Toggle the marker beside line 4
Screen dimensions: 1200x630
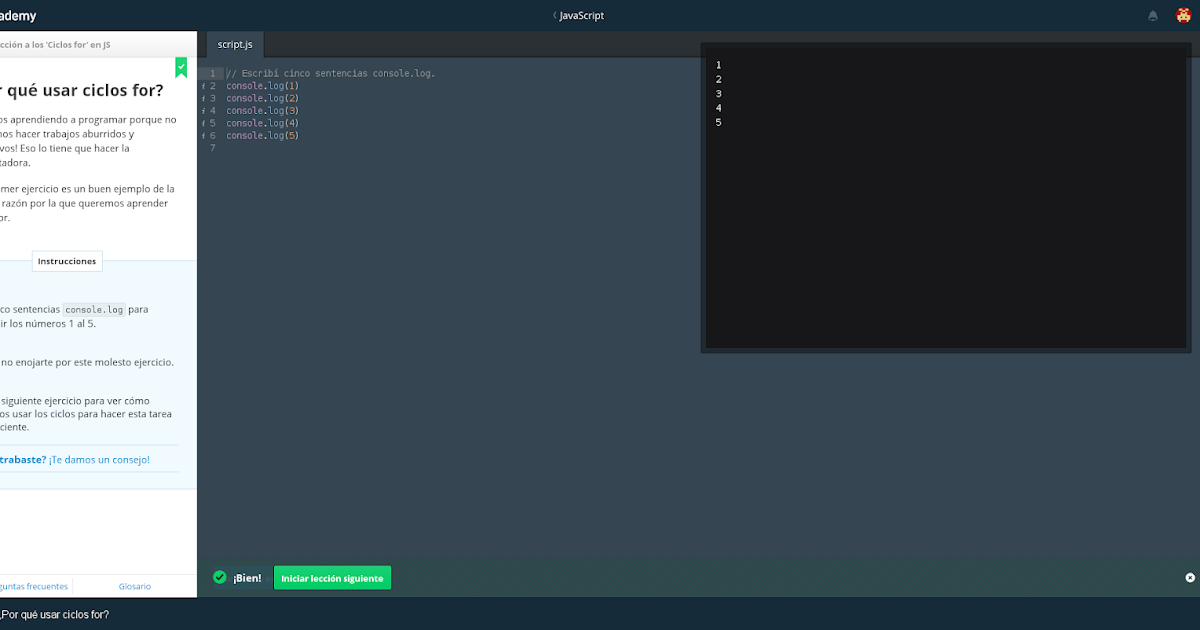pos(203,110)
